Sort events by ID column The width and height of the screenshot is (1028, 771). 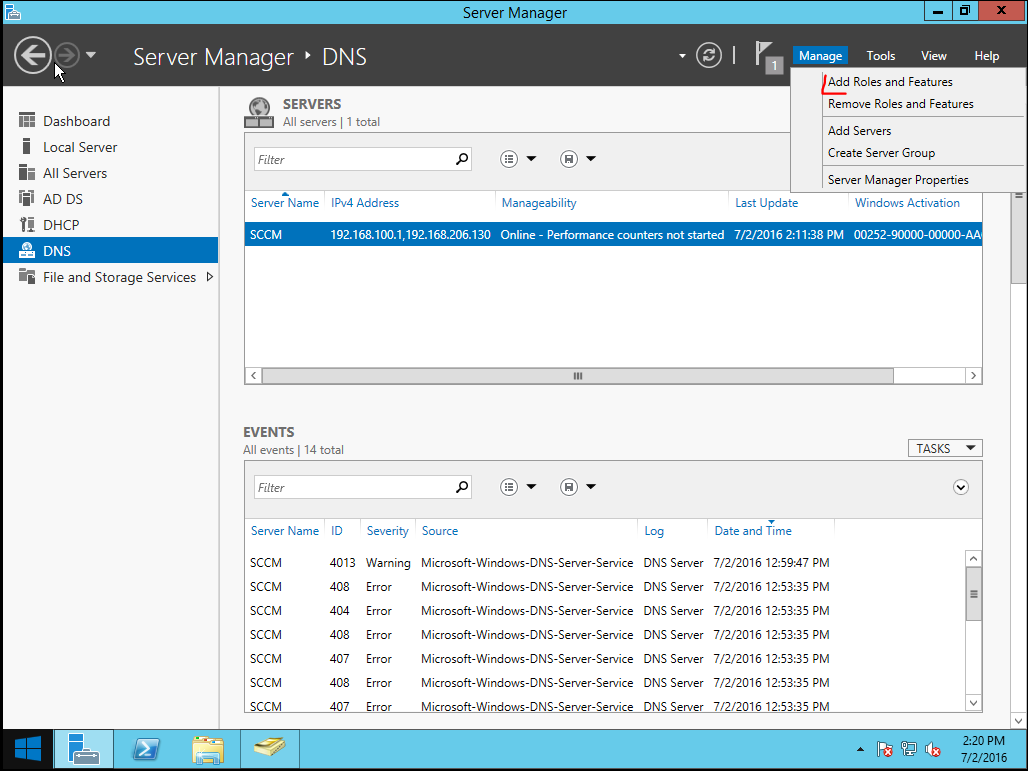336,531
